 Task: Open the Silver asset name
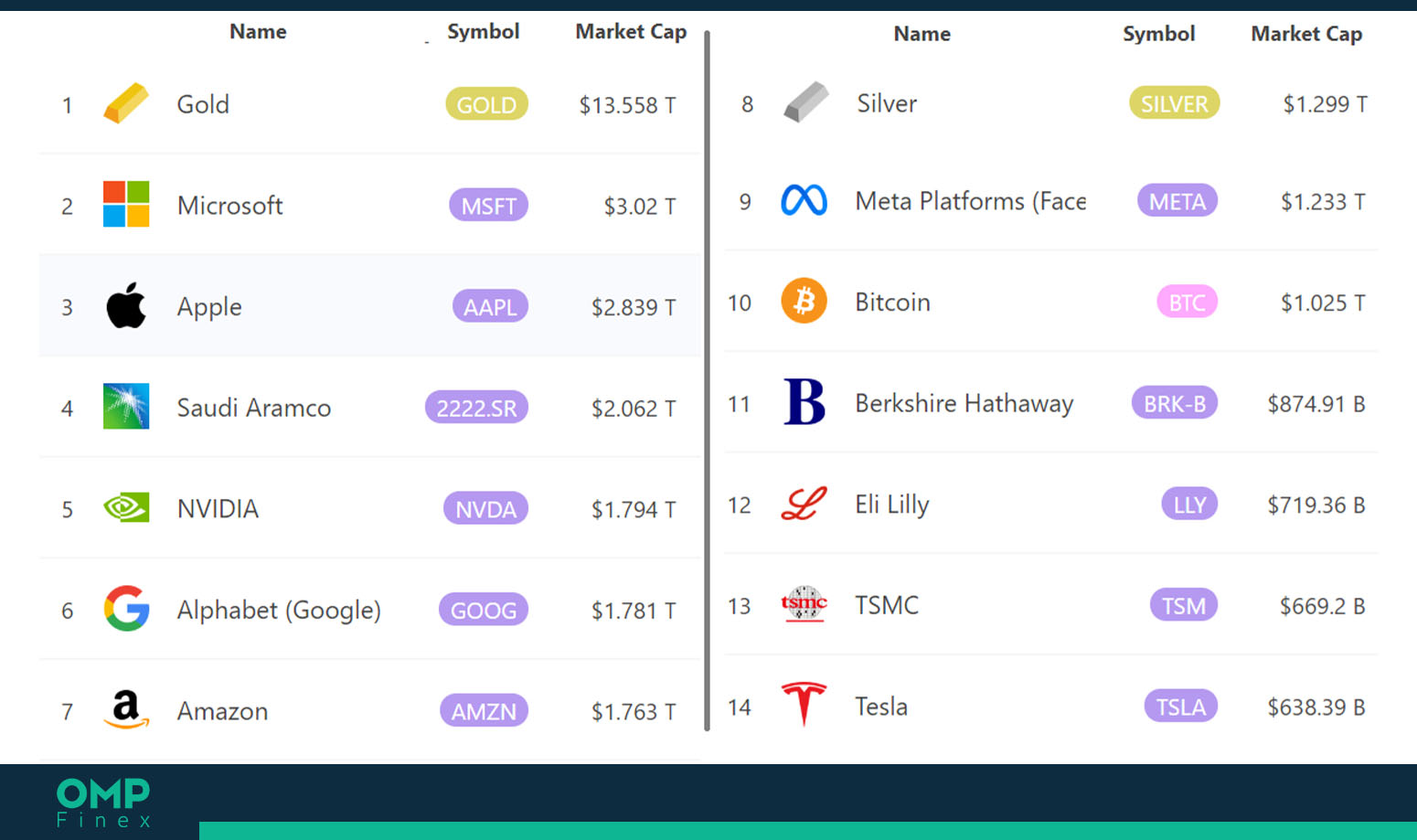point(887,103)
